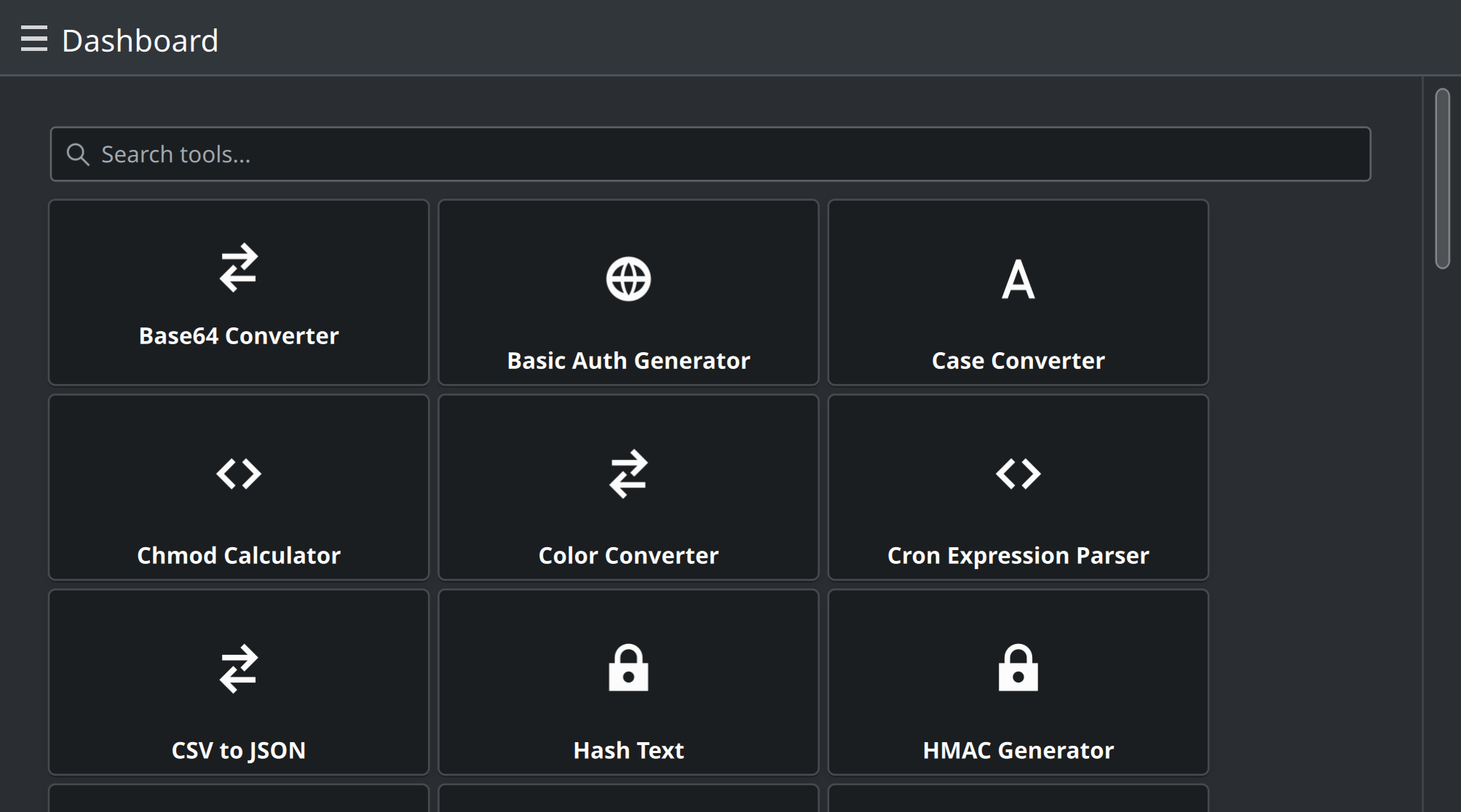Open Cron Expression Parser via its label
This screenshot has width=1461, height=812.
[x=1018, y=555]
